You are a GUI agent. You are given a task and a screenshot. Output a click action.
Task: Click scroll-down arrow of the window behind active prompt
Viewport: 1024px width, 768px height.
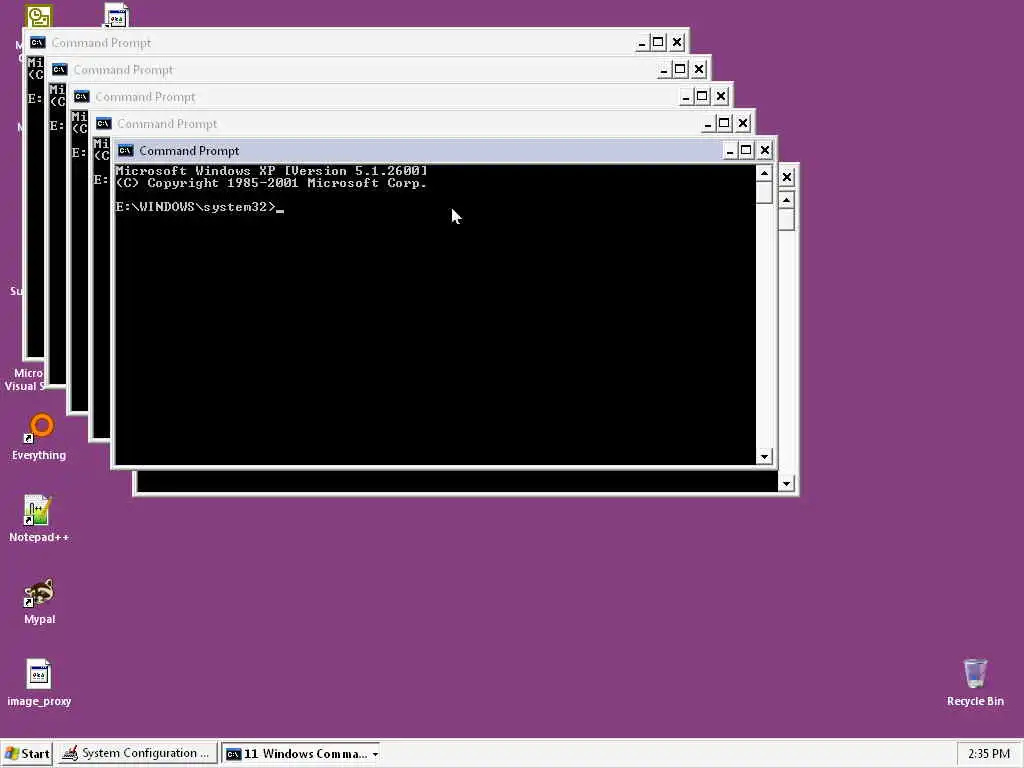(786, 484)
